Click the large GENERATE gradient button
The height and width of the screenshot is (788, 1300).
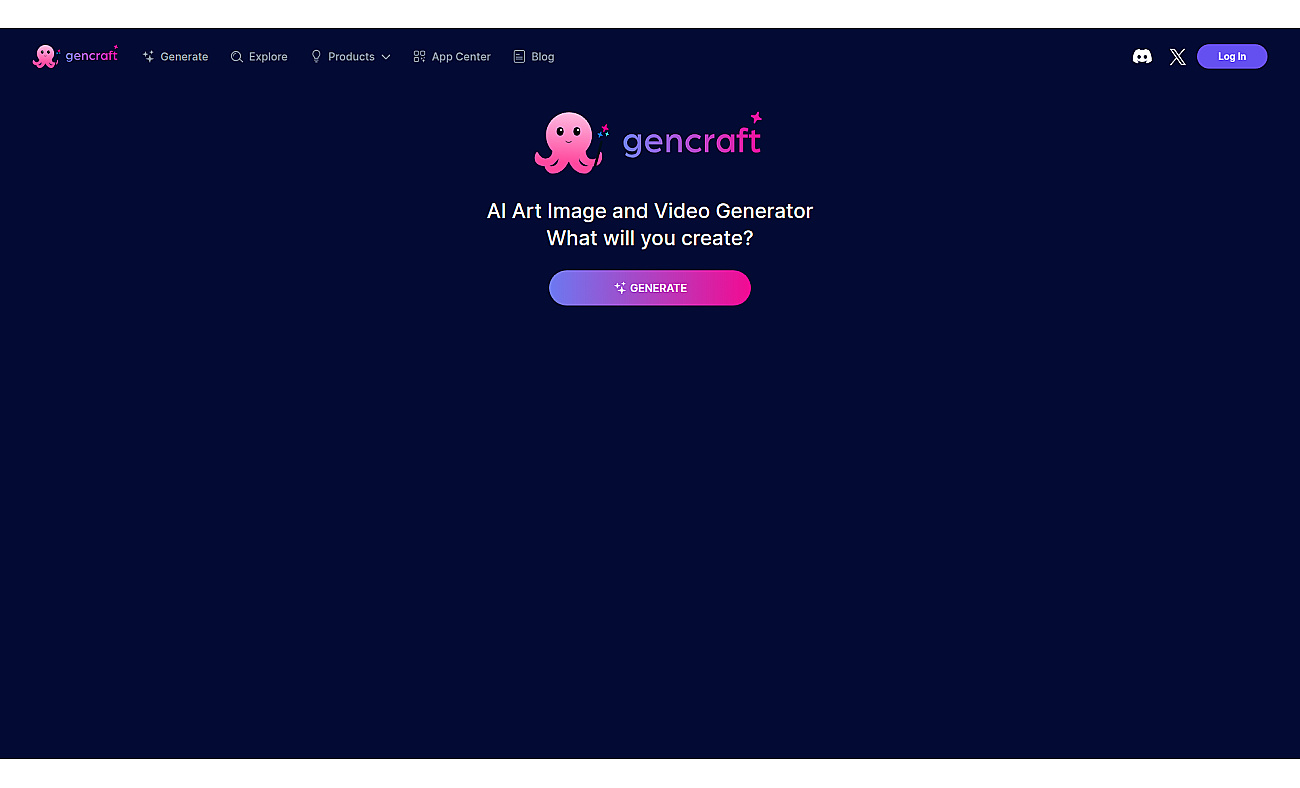coord(650,288)
